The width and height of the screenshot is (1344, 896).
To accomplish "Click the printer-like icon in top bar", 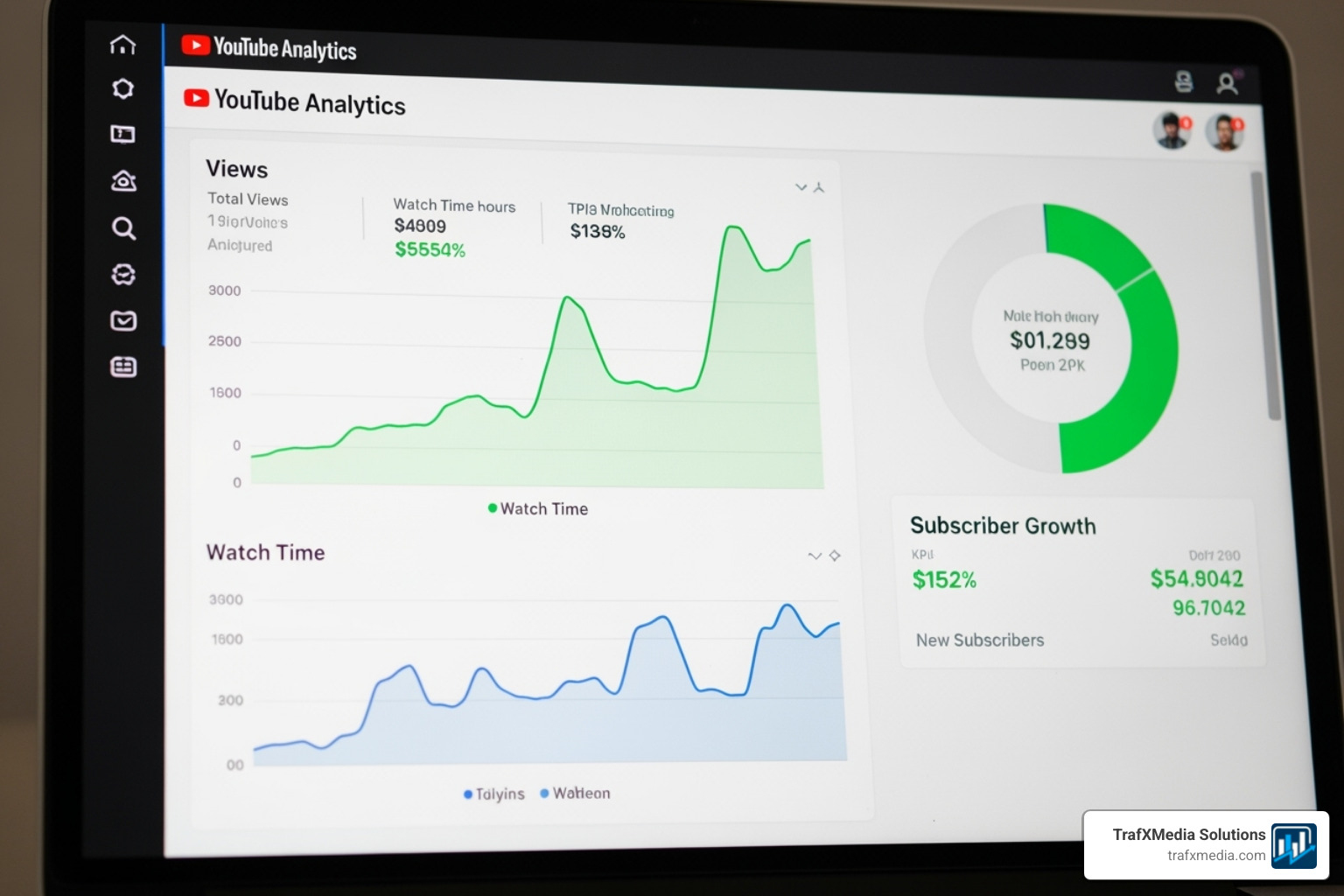I will pyautogui.click(x=1183, y=81).
